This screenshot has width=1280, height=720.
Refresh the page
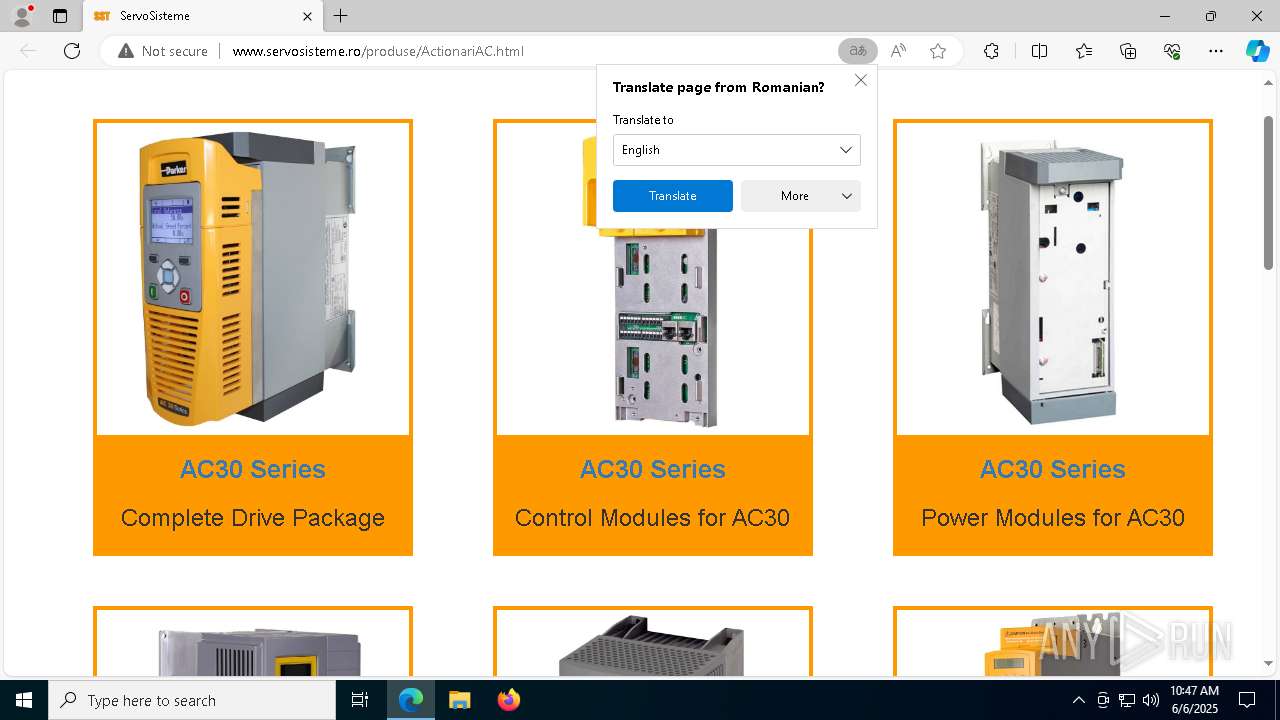tap(72, 51)
